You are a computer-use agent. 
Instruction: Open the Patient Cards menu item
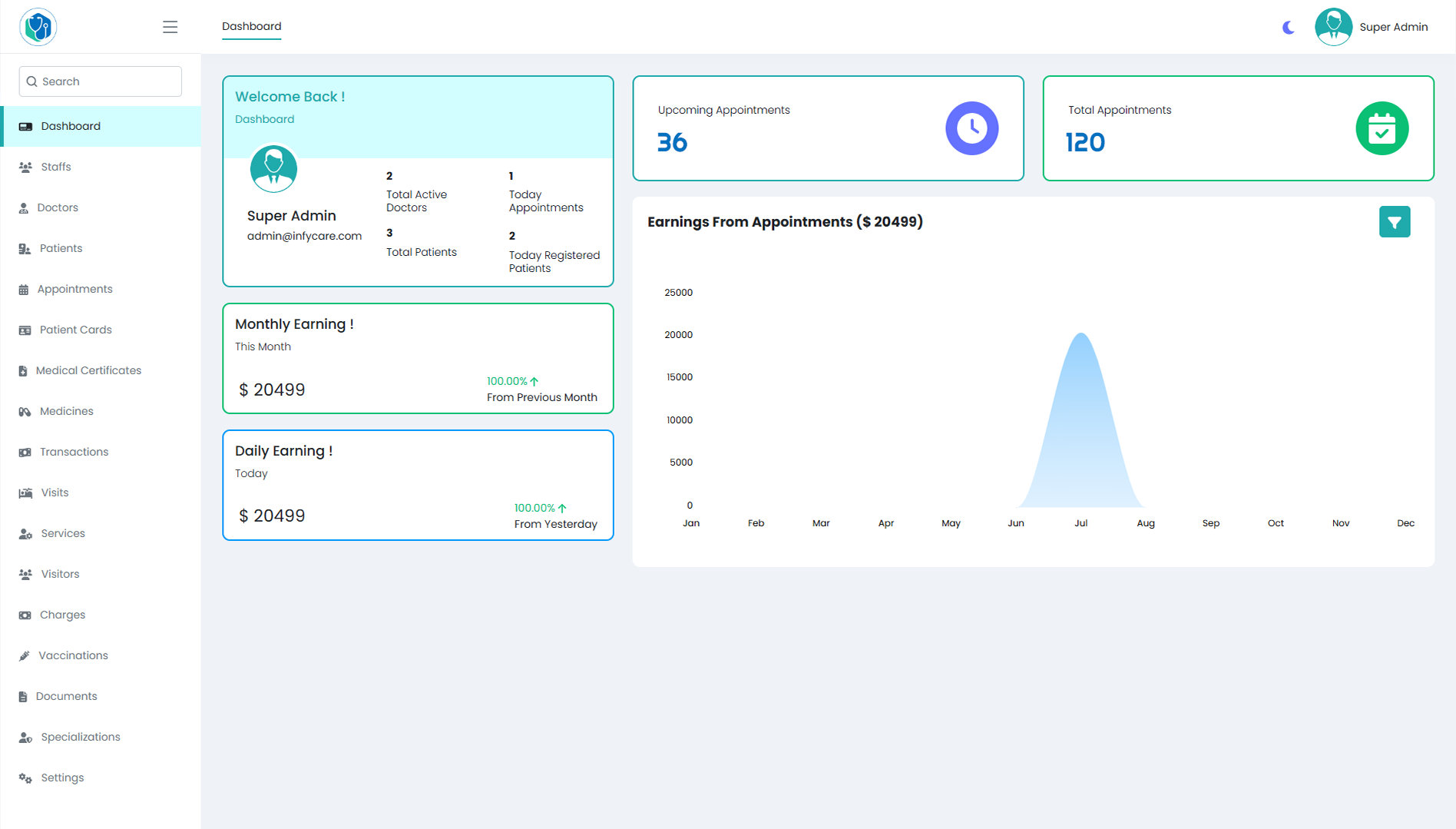101,330
